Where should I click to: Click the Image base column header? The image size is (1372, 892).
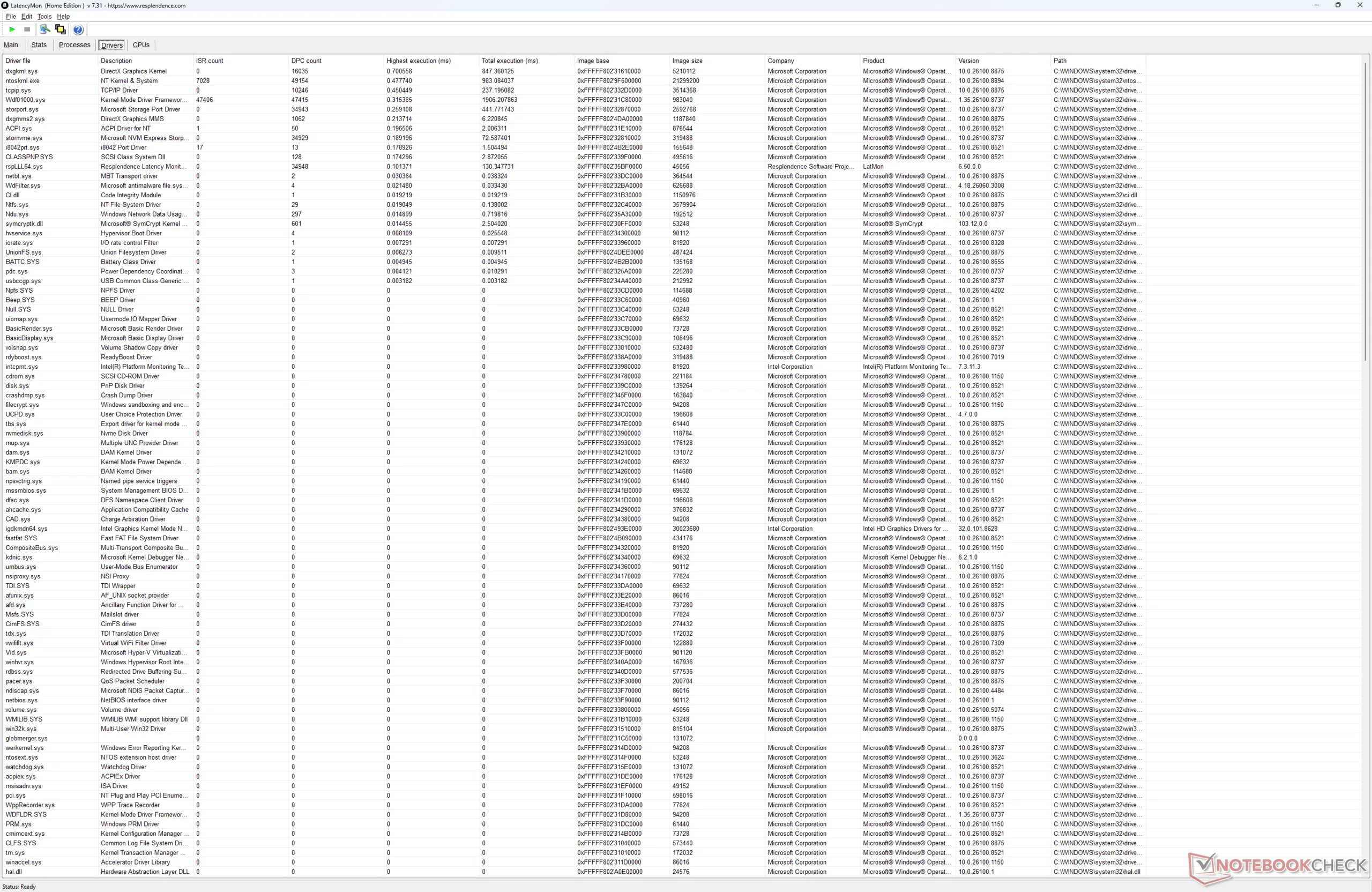click(x=622, y=61)
